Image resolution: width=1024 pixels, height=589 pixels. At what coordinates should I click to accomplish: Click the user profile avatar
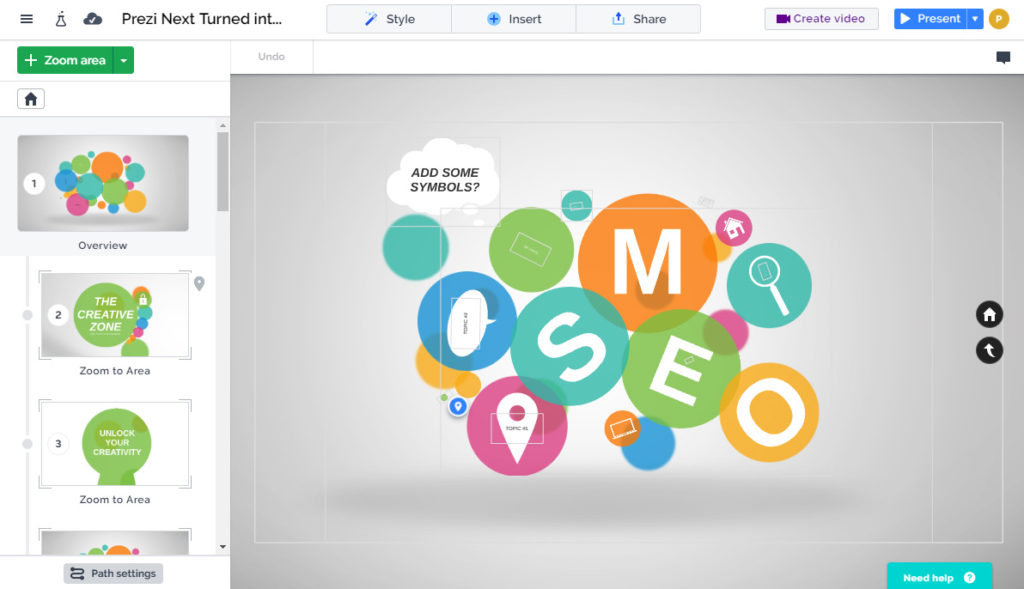click(x=998, y=19)
